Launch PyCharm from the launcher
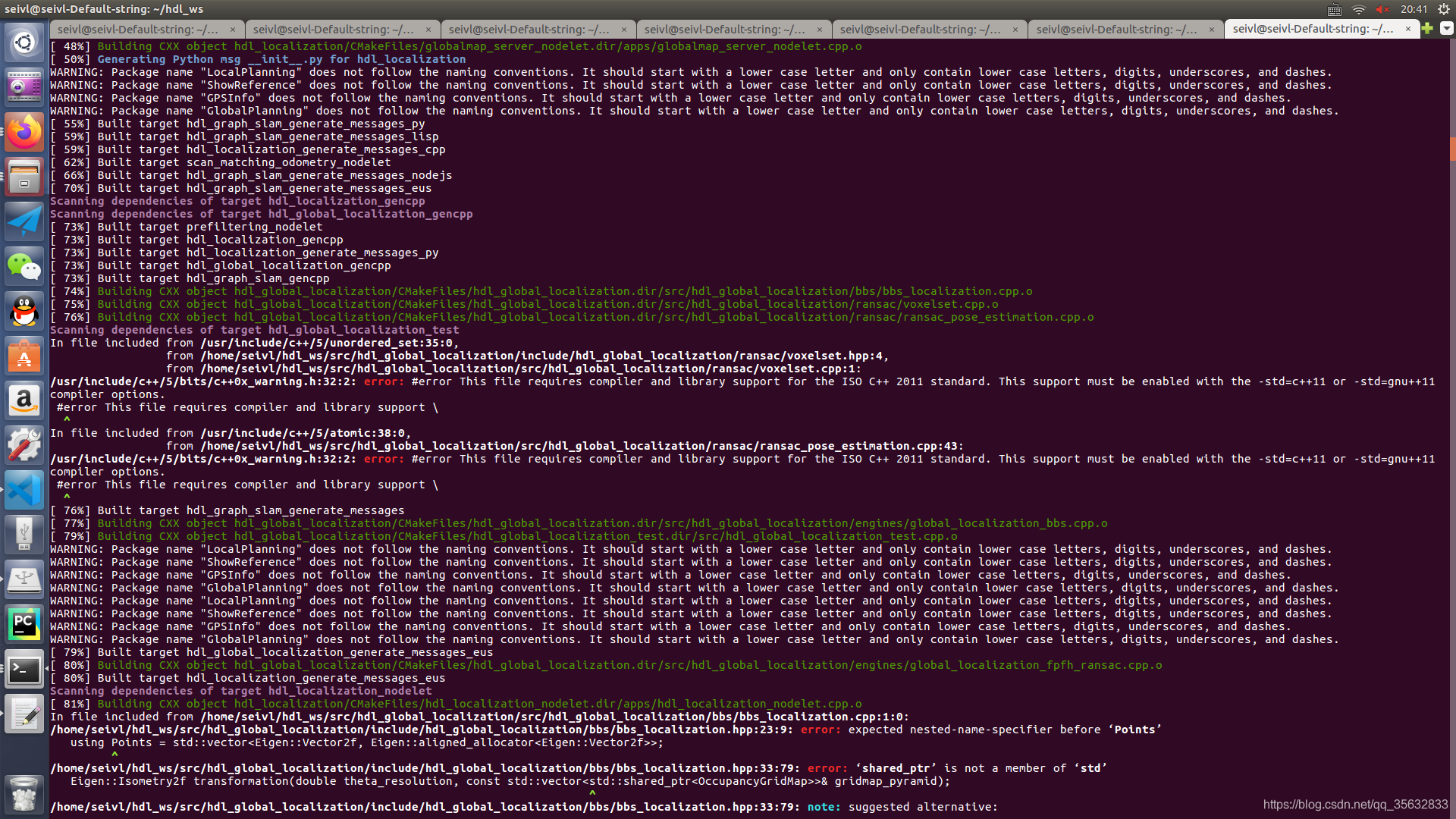The image size is (1456, 819). click(24, 624)
